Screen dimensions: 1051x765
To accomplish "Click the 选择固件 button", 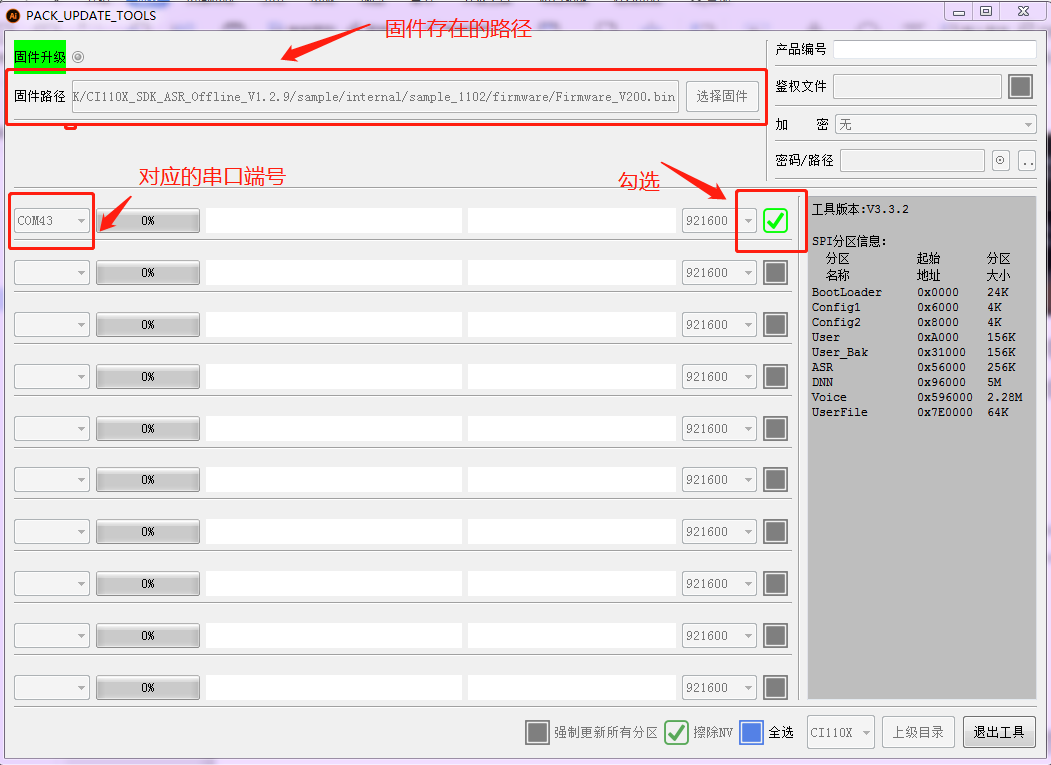I will [x=722, y=96].
